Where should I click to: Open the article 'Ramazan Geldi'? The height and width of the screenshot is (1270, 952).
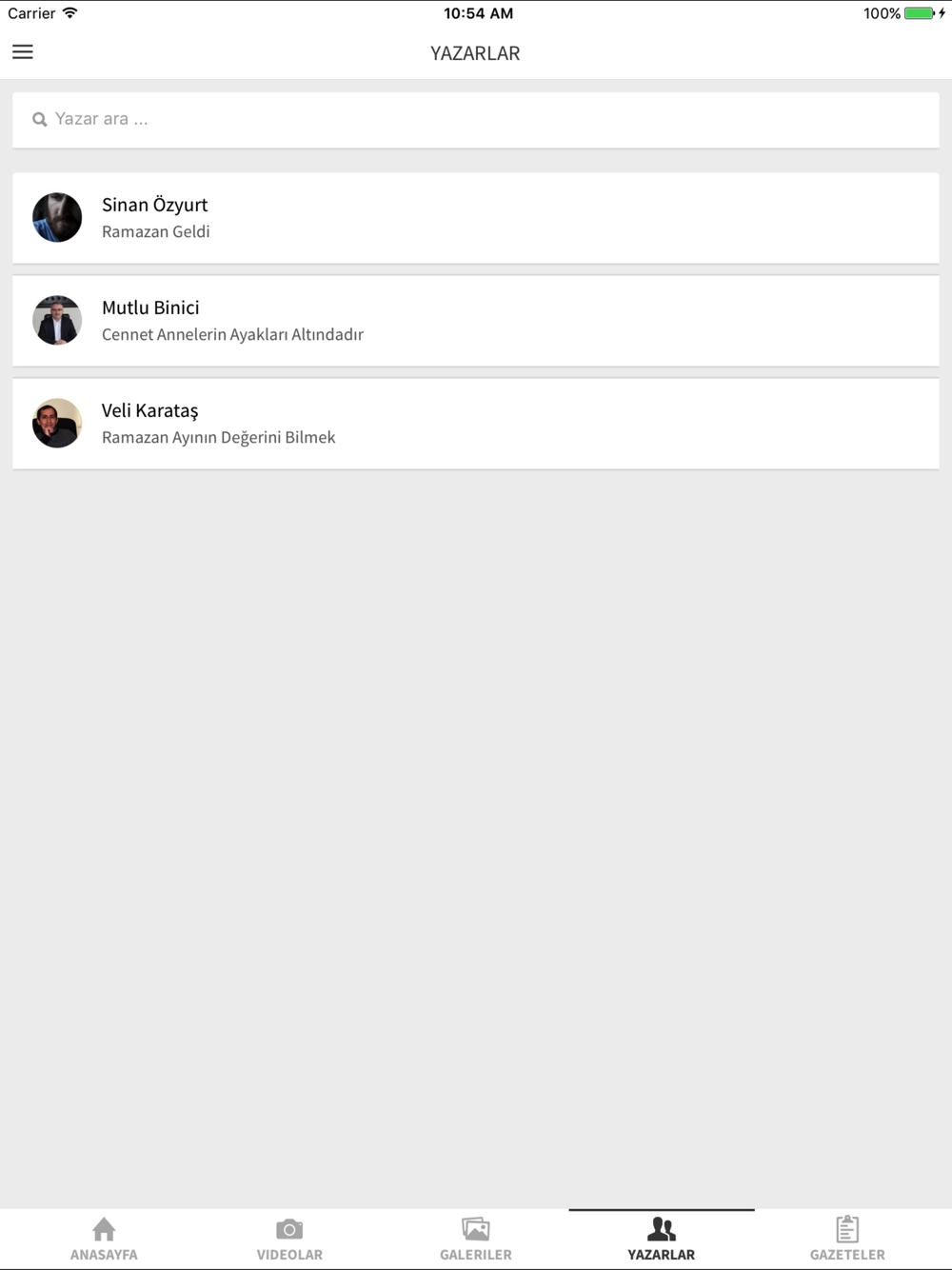[x=156, y=231]
